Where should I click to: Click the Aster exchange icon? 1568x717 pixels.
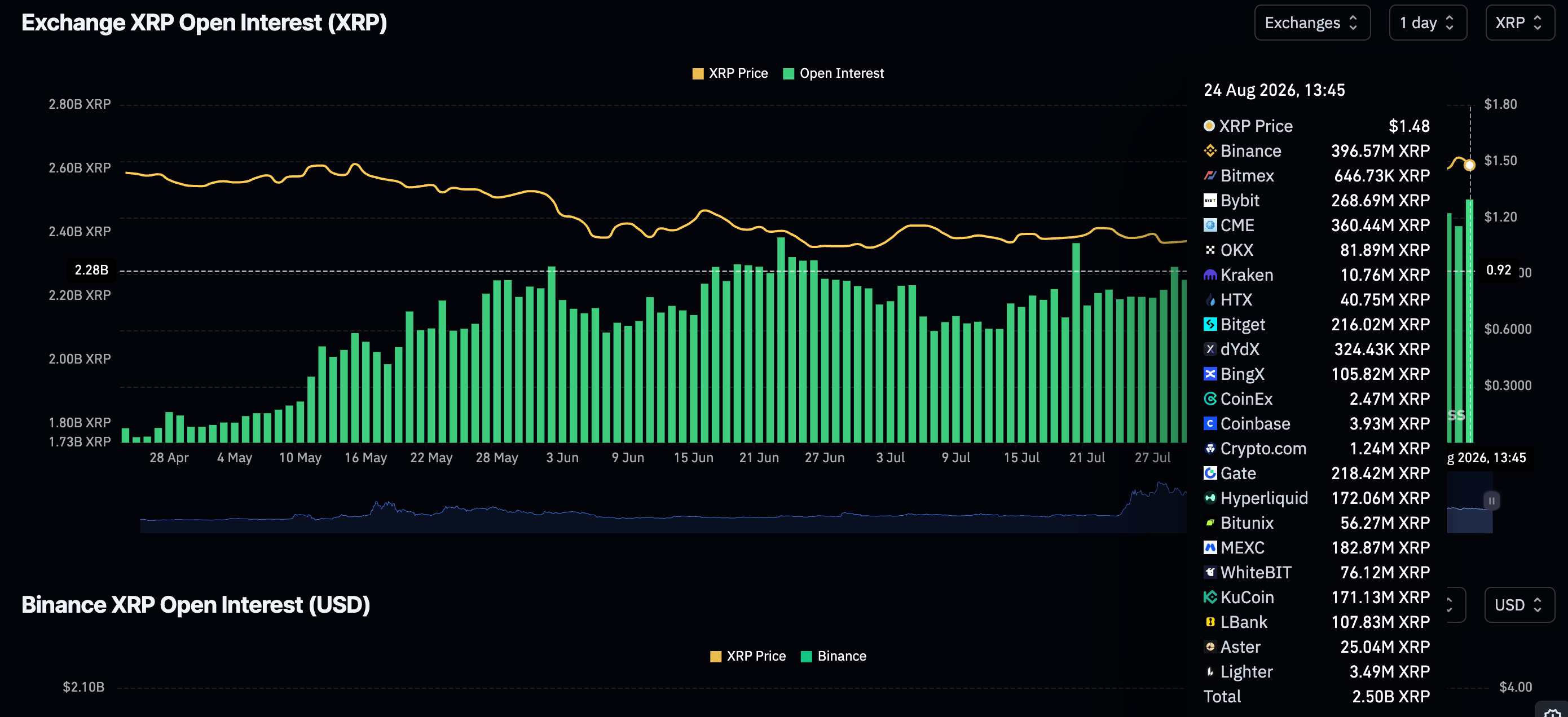1209,647
